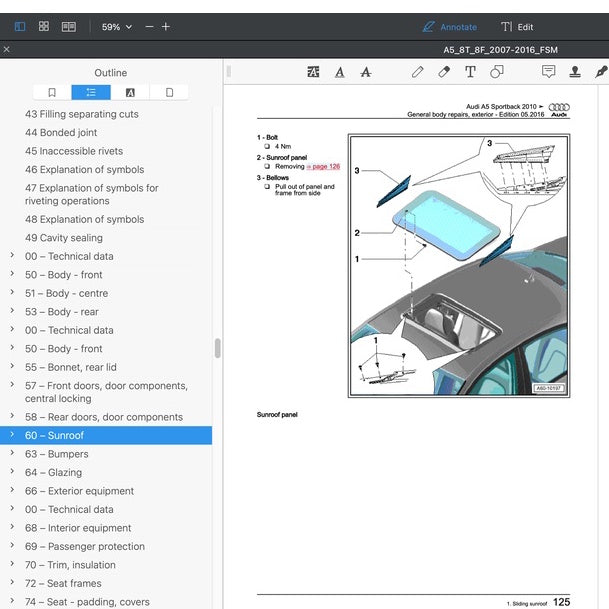Open the 59% zoom level dropdown

pos(117,27)
